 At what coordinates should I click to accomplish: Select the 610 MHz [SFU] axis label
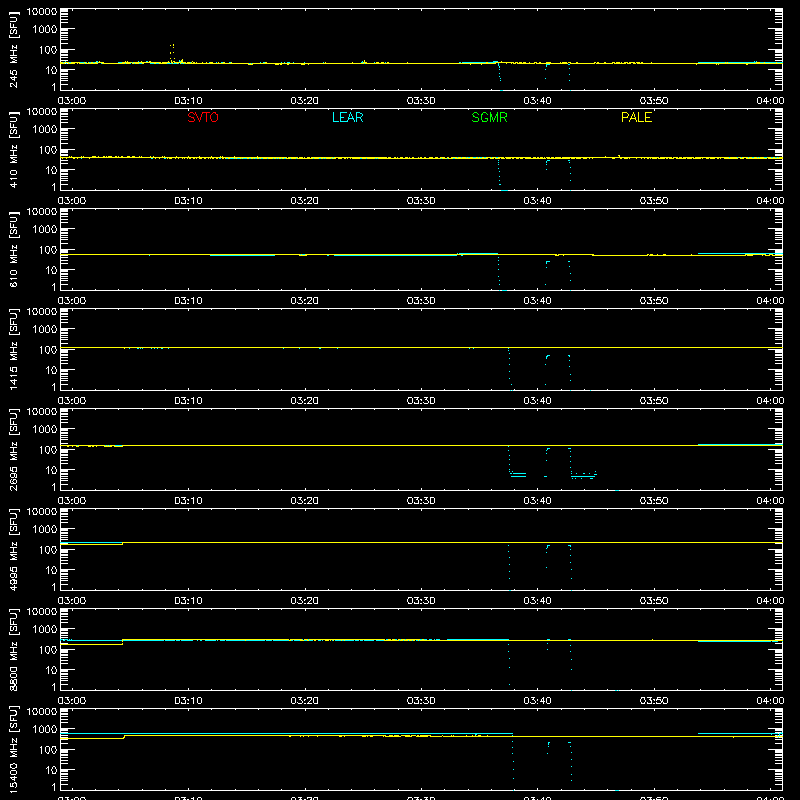click(13, 250)
